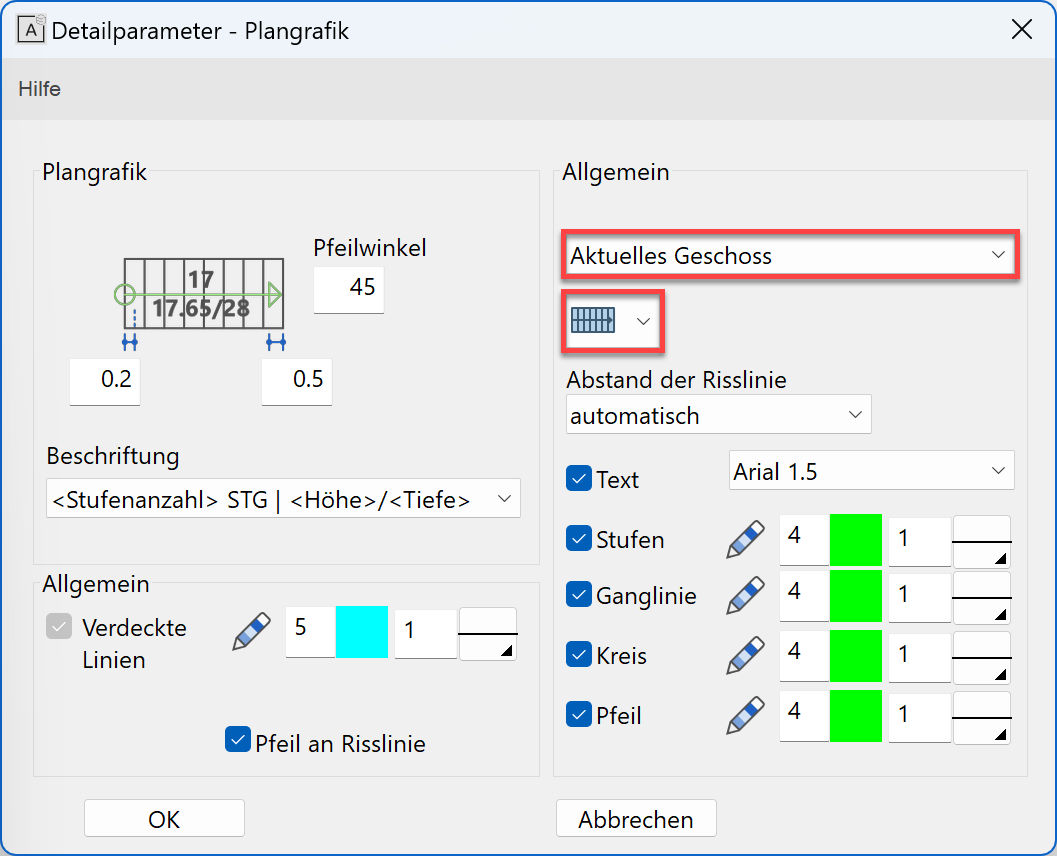Toggle the Pfeil an Risslinie checkbox
The width and height of the screenshot is (1057, 856).
238,741
